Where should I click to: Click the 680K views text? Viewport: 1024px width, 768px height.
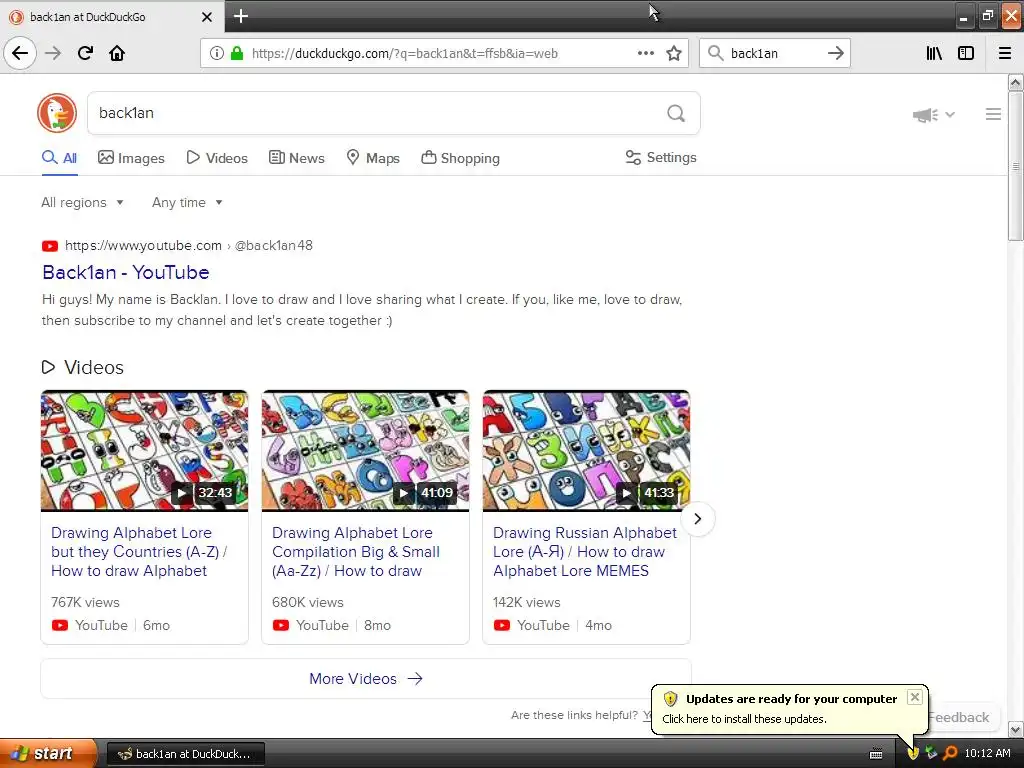(308, 602)
